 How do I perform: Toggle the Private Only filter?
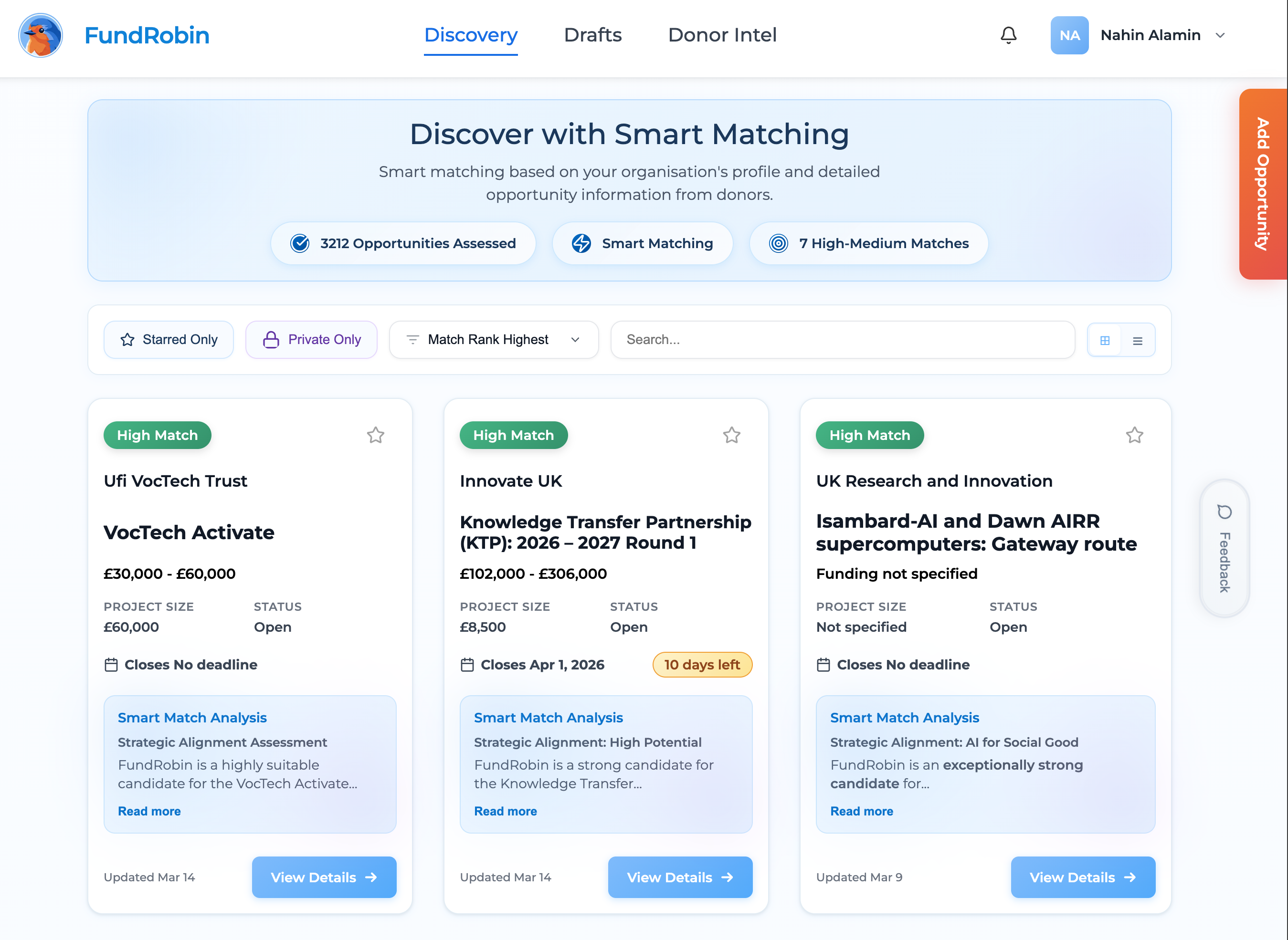click(x=311, y=340)
